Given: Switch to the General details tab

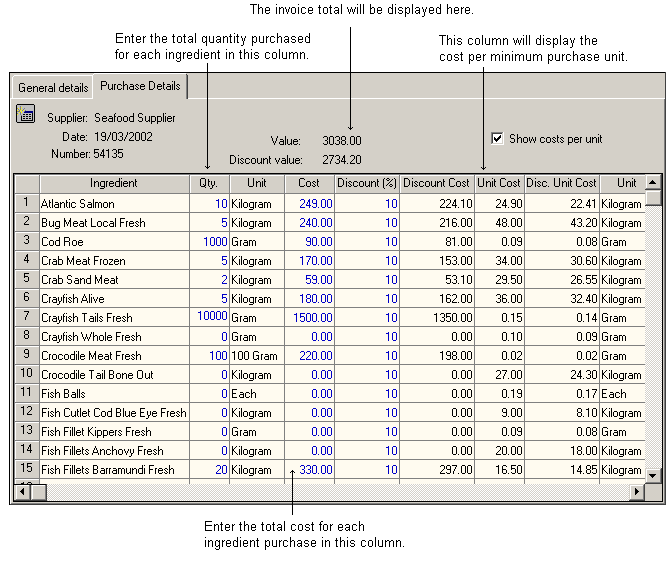Looking at the screenshot, I should click(x=53, y=88).
